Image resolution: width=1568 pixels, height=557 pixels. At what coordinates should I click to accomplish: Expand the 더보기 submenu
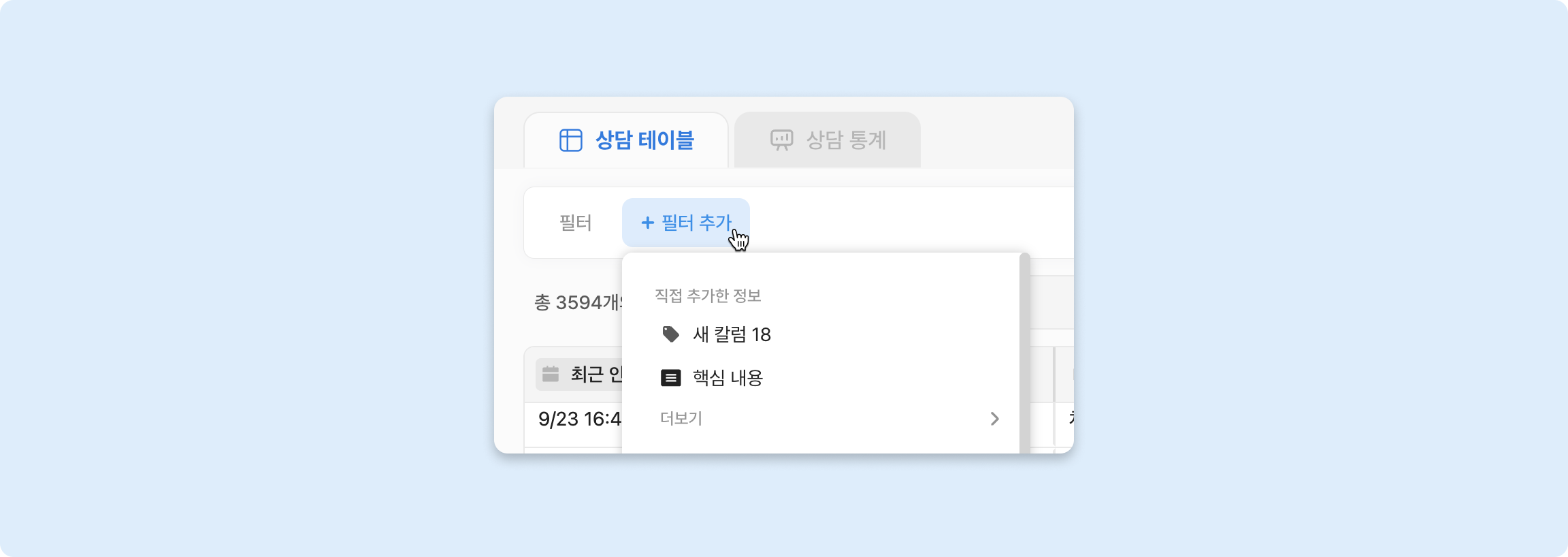(x=681, y=418)
